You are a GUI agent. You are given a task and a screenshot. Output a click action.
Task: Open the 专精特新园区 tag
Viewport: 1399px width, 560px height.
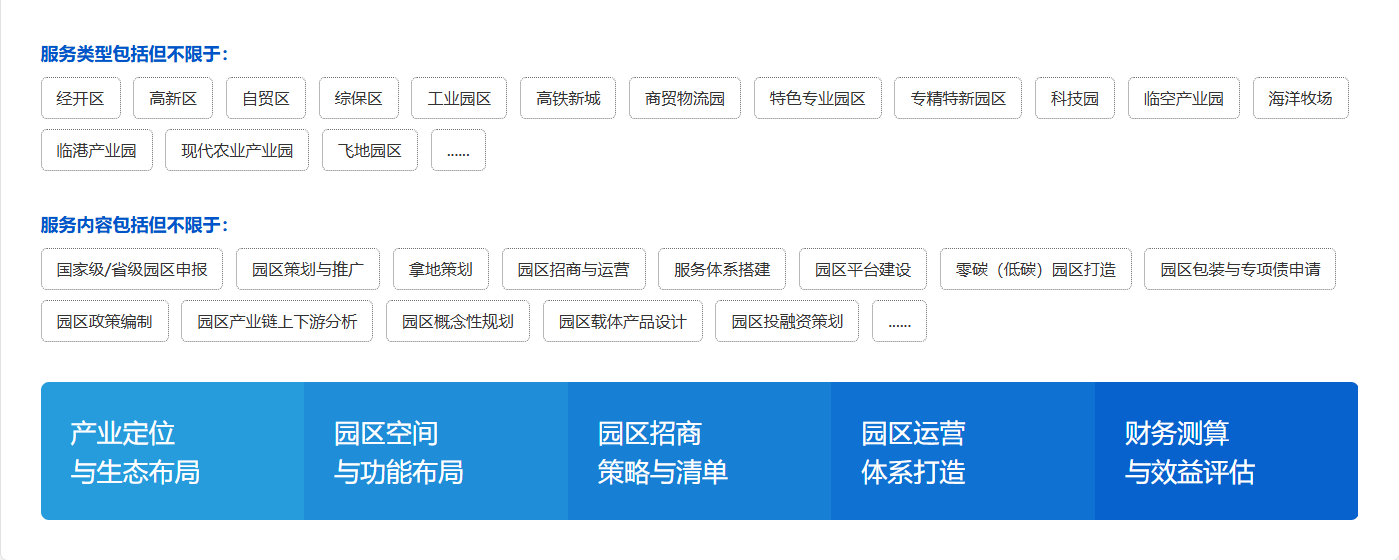[958, 98]
